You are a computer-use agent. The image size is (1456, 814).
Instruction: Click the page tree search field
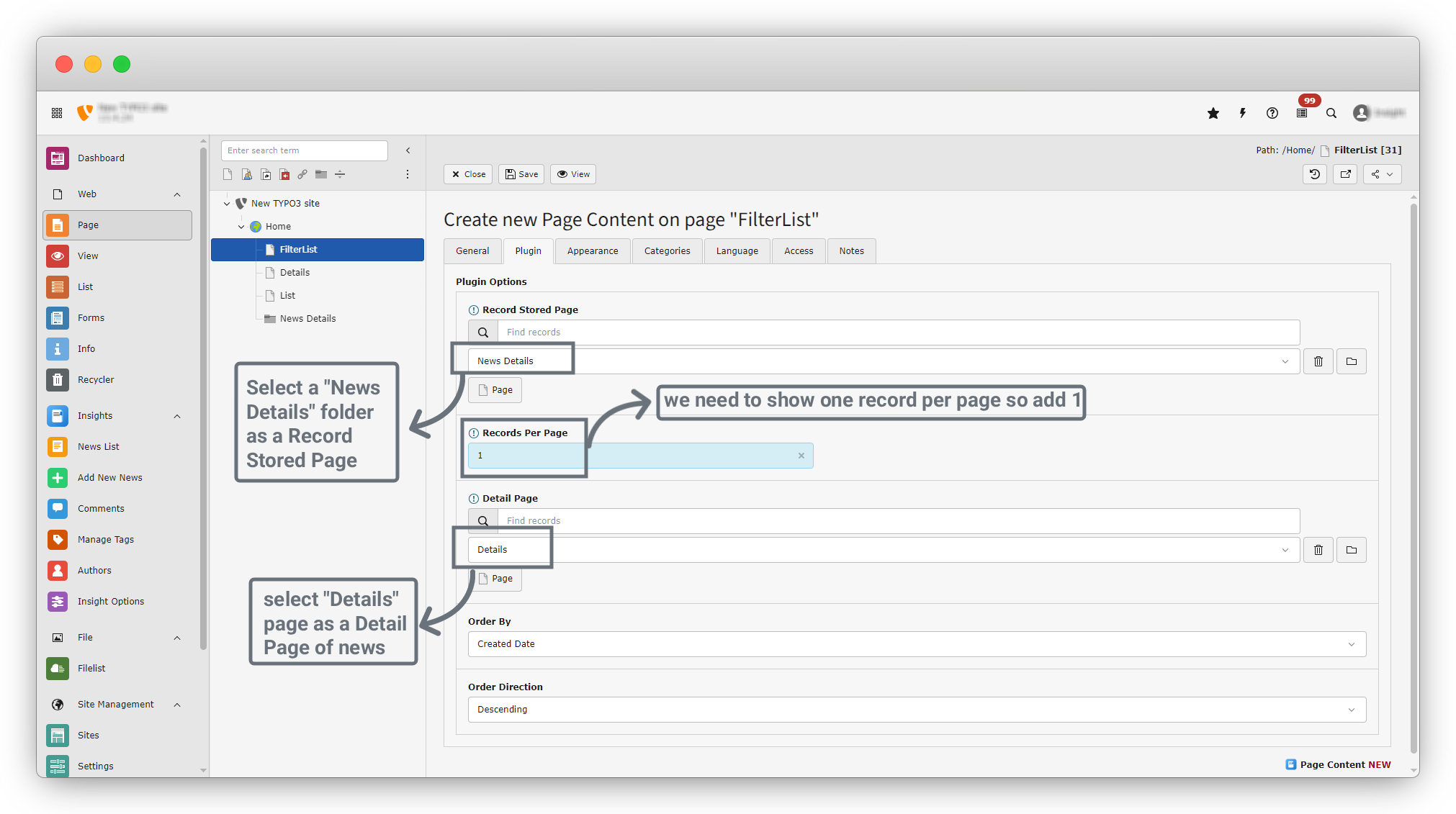click(x=304, y=150)
